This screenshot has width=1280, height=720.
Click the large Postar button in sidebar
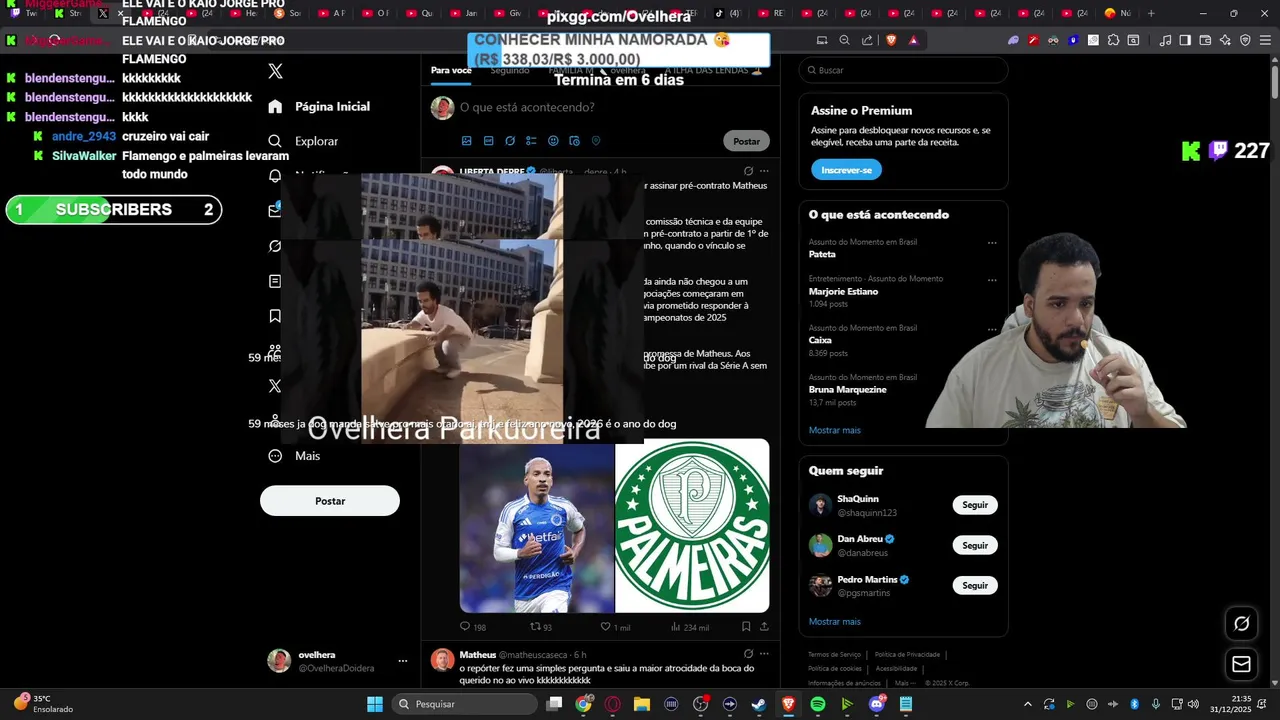pos(330,501)
